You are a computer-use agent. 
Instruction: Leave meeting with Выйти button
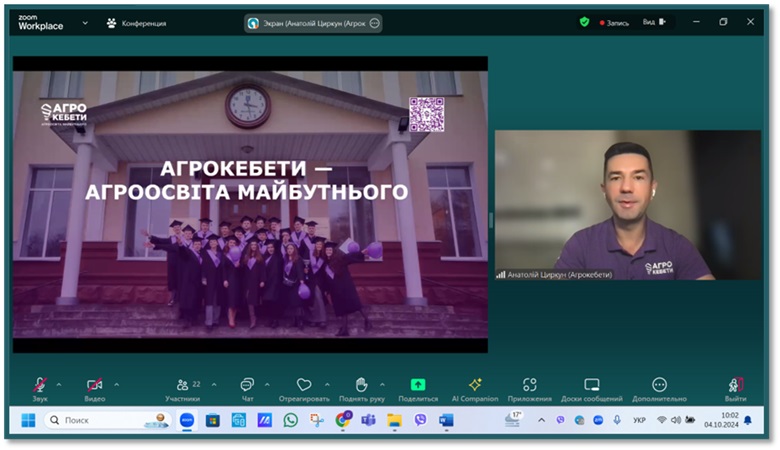735,389
